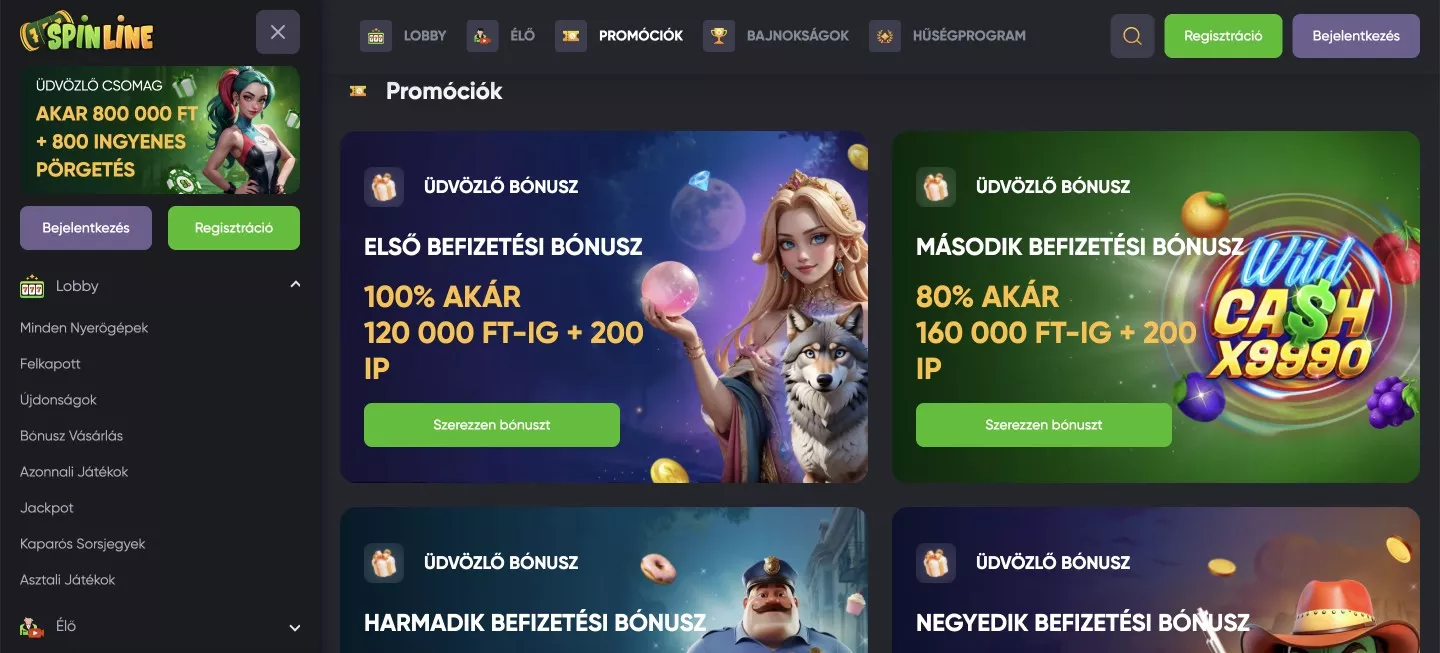The image size is (1440, 653).
Task: Close the sidebar with the X button
Action: [278, 32]
